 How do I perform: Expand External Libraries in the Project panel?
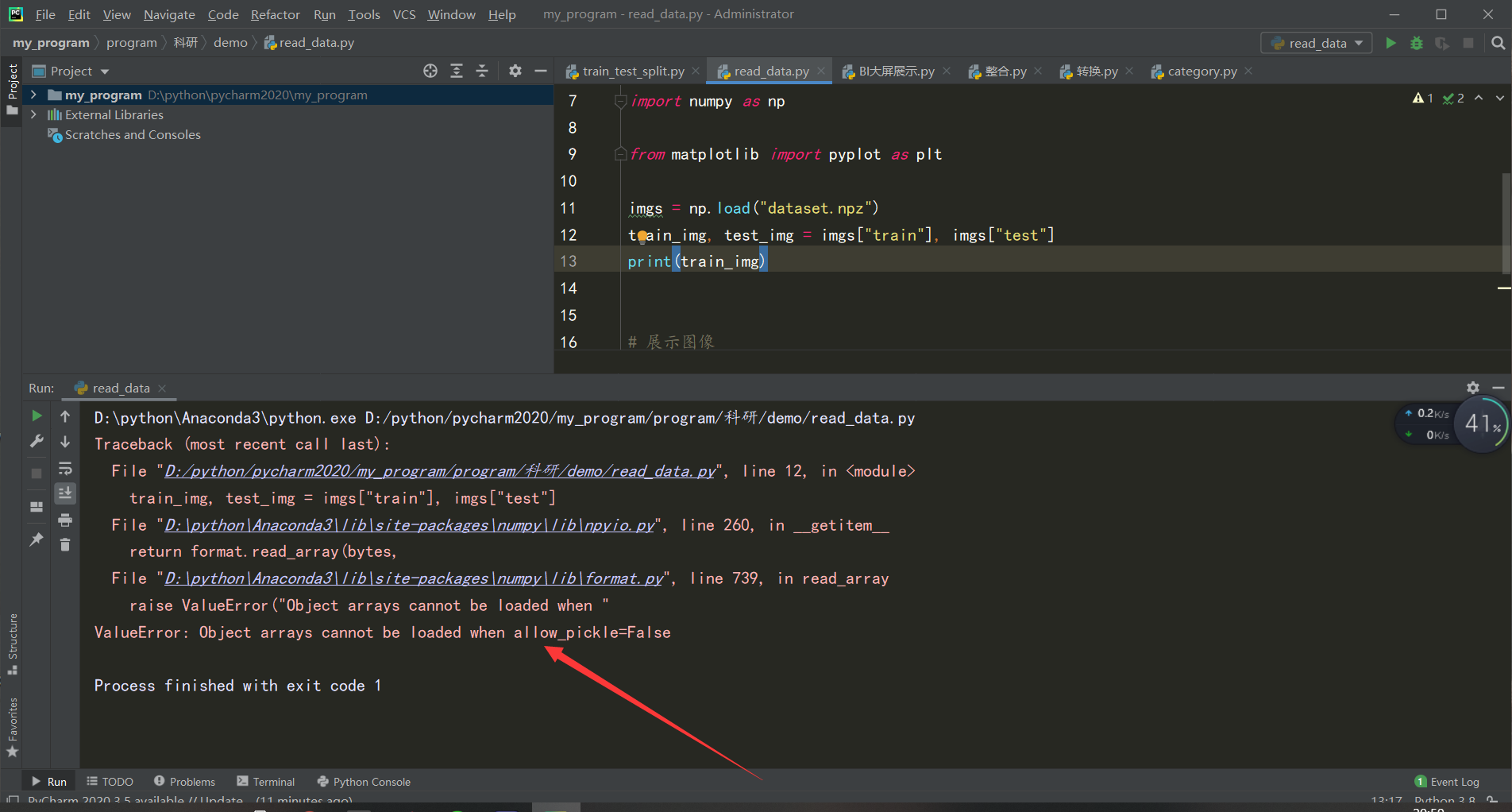[33, 114]
